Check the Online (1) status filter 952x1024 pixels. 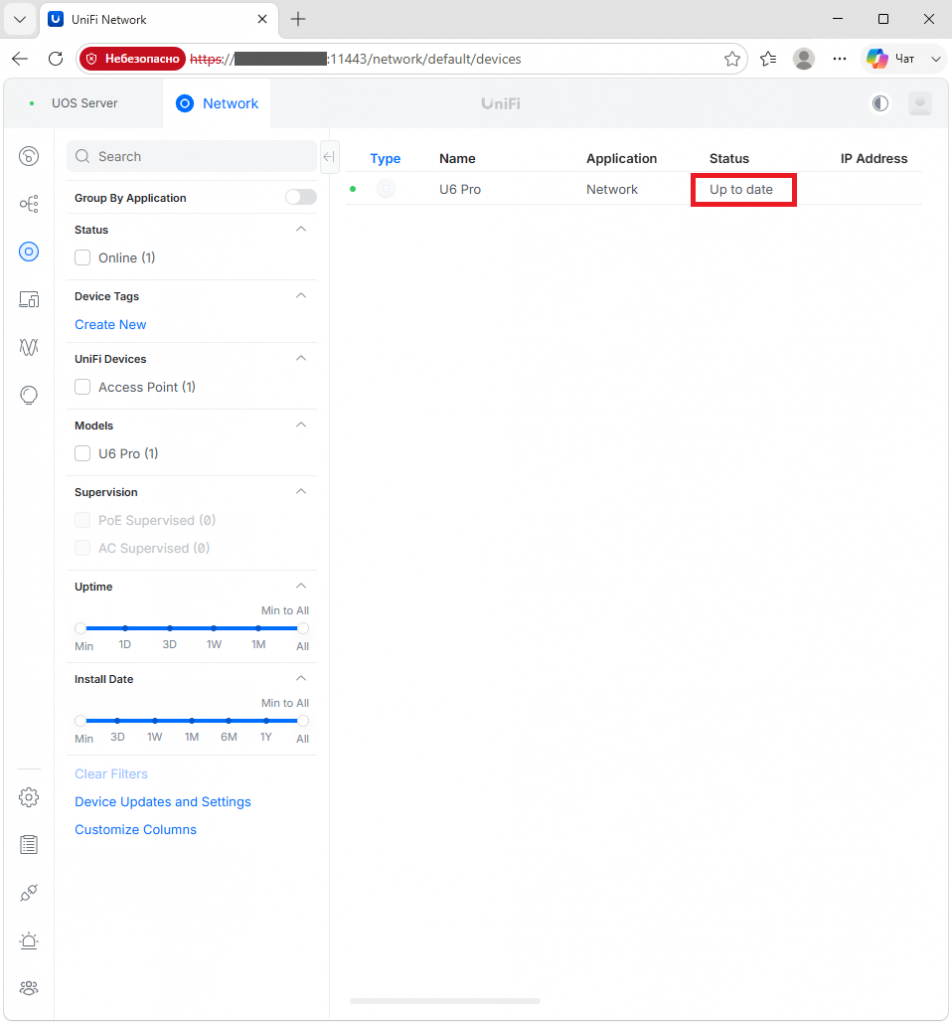(x=82, y=258)
